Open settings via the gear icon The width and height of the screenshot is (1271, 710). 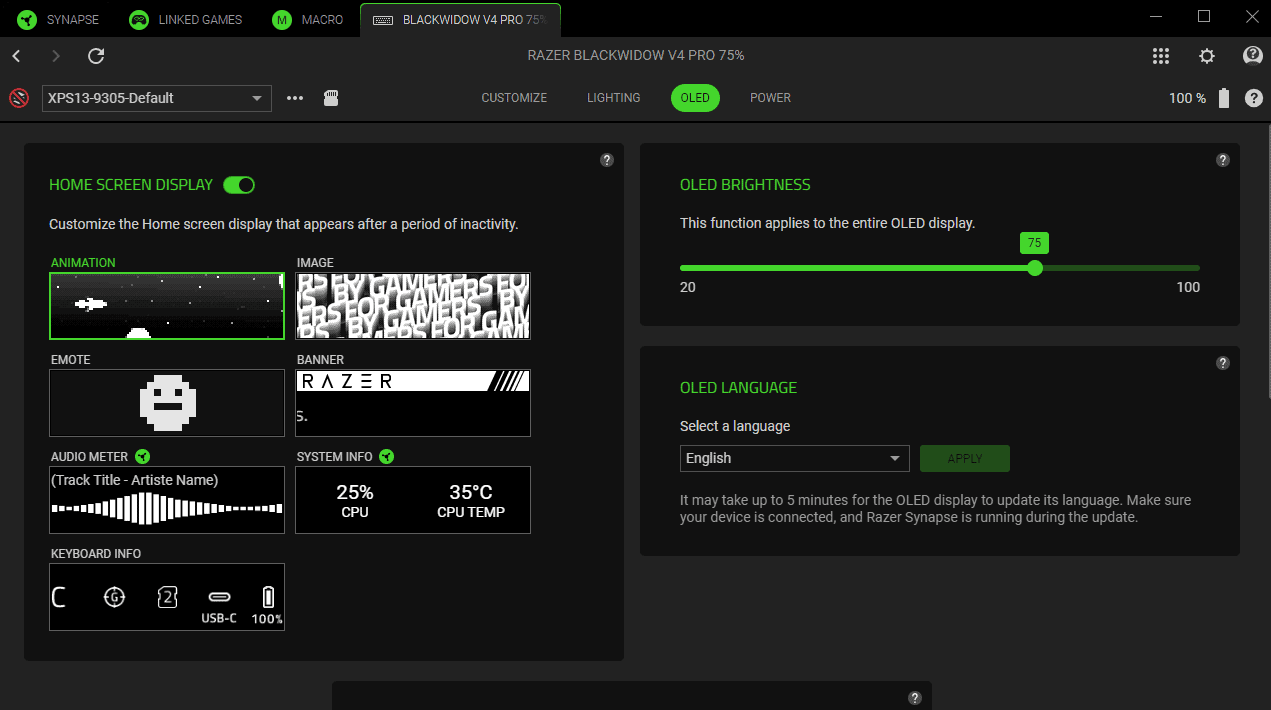pos(1207,56)
